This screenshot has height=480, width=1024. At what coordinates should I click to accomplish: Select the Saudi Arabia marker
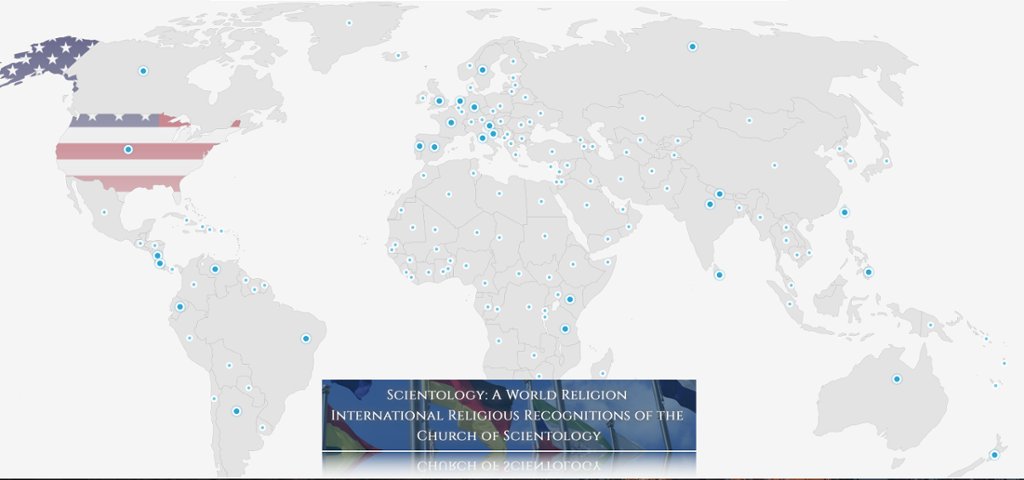586,205
